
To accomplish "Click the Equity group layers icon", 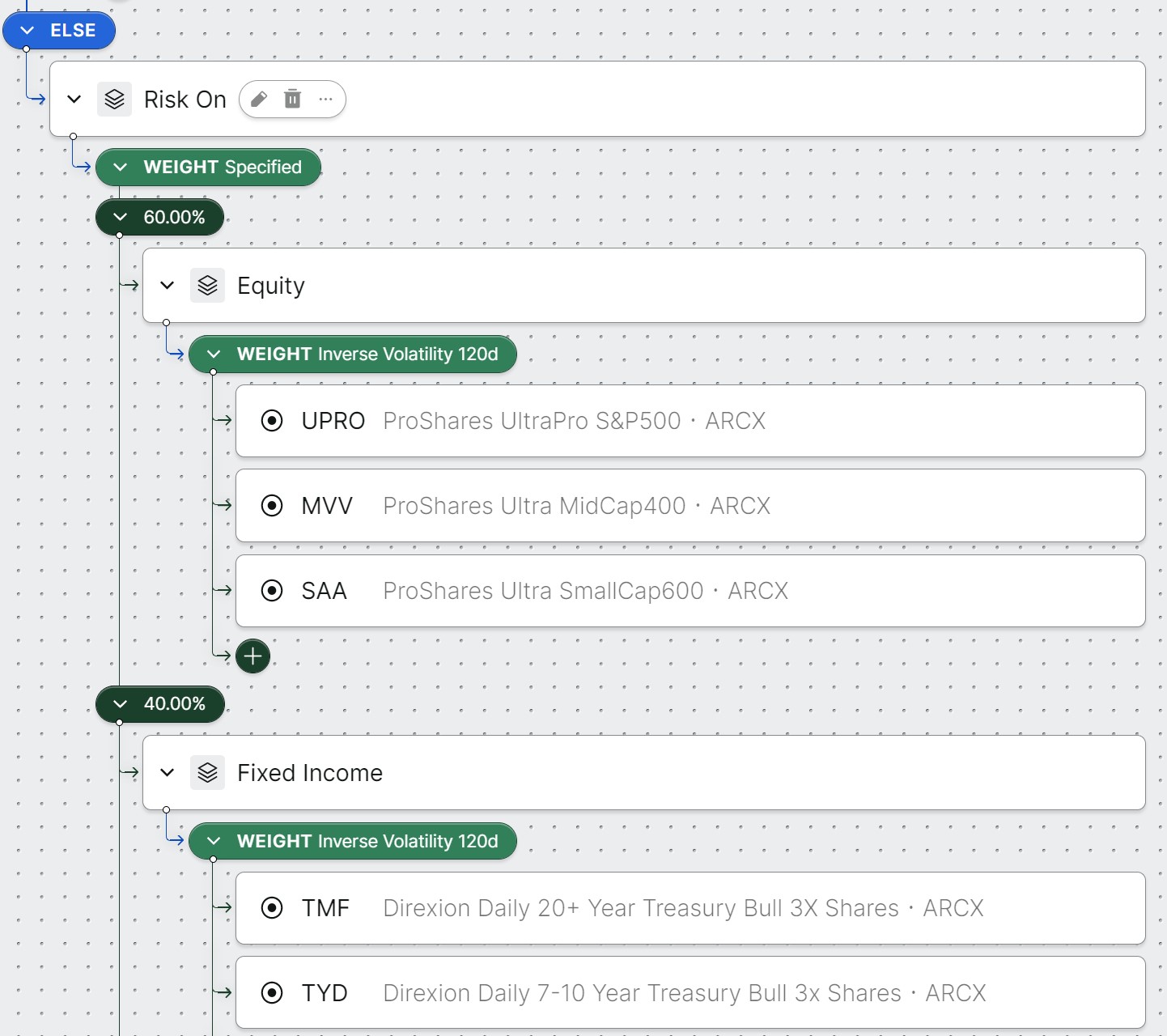I will coord(208,286).
